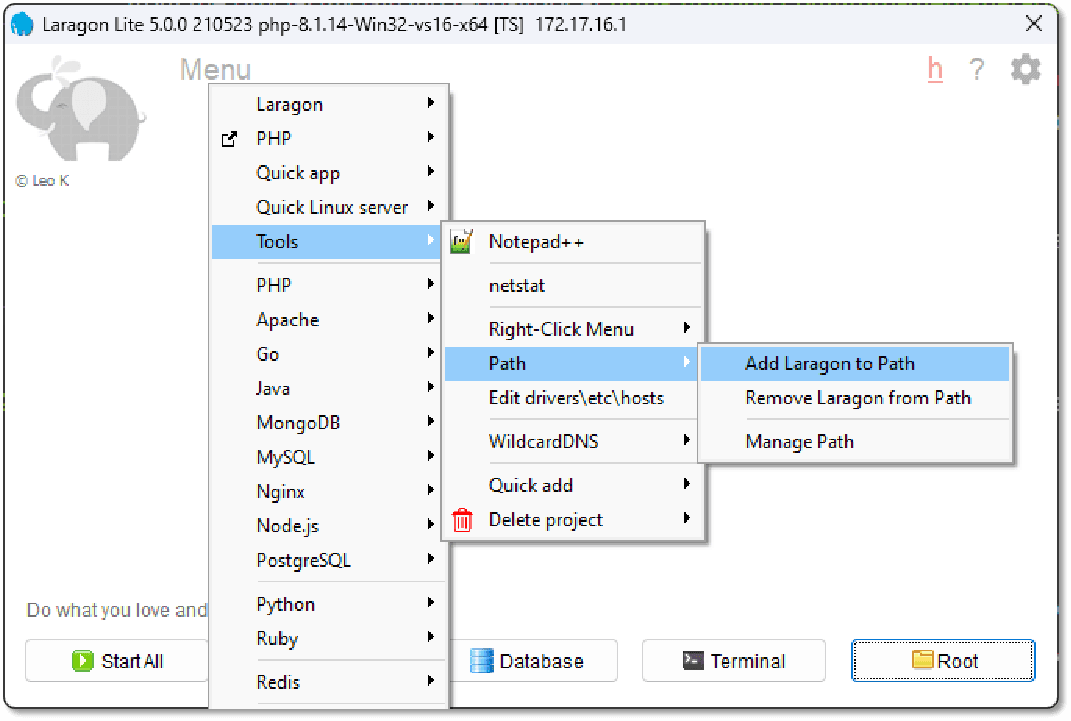
Task: Expand Quick Linux server submenu arrow
Action: (x=430, y=206)
